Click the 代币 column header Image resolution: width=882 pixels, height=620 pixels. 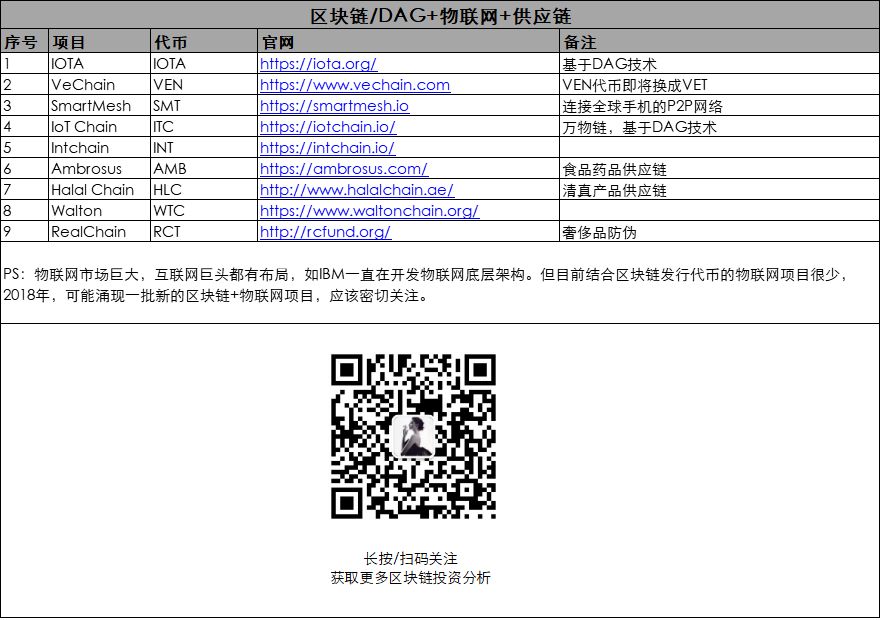pos(169,43)
